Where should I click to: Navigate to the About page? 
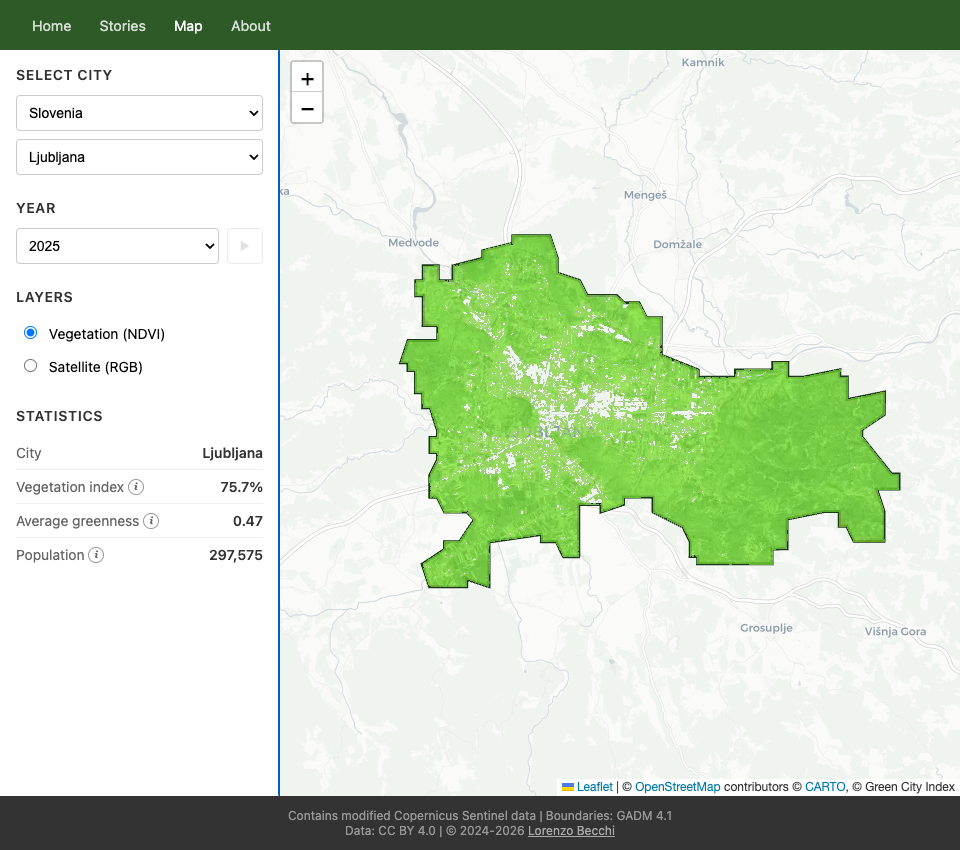250,26
